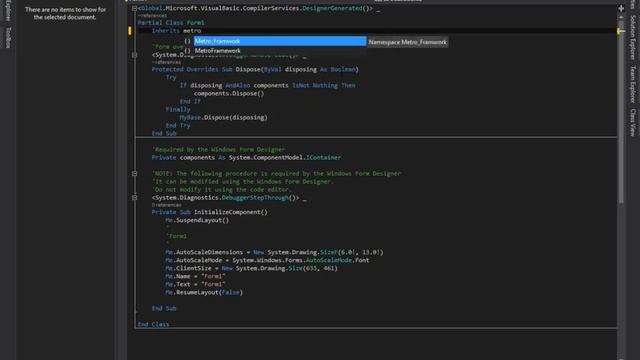Collapse the DesignerGenerated attribute region
The width and height of the screenshot is (640, 360).
[x=134, y=8]
